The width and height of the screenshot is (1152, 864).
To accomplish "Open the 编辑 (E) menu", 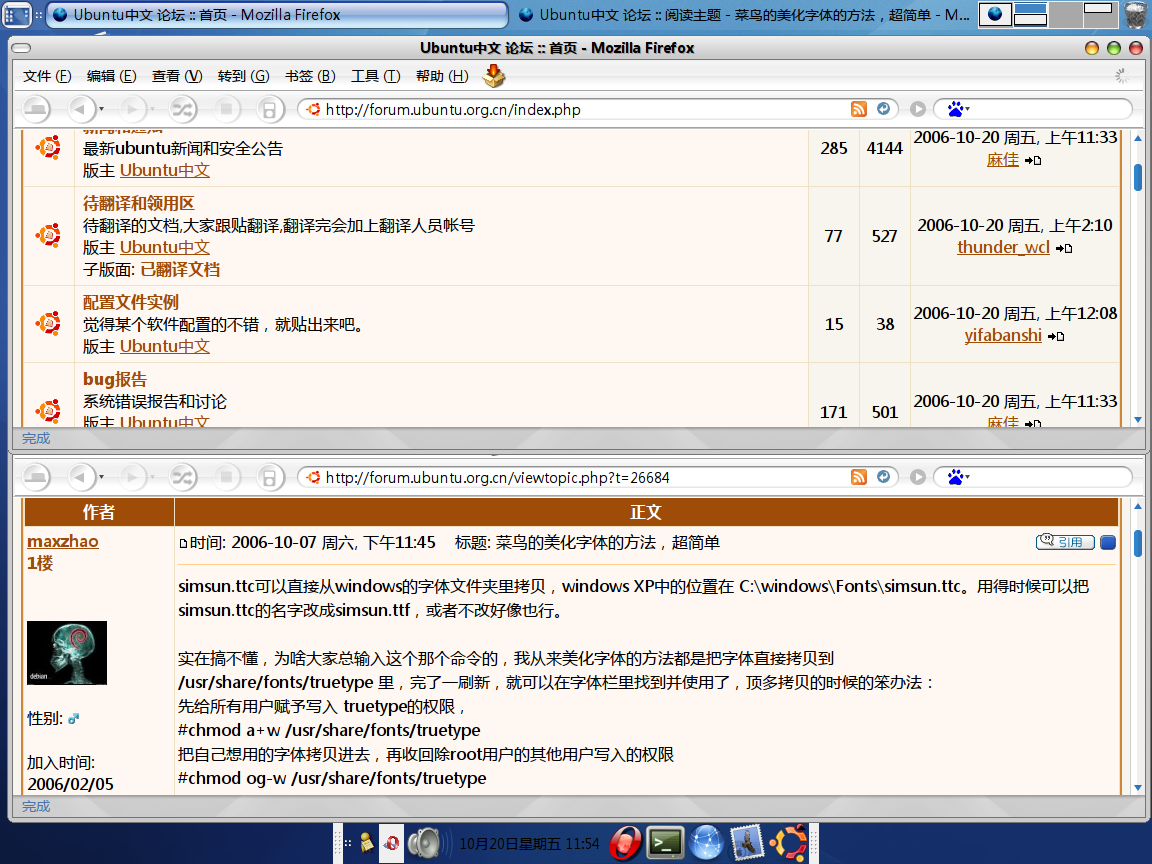I will click(x=112, y=76).
